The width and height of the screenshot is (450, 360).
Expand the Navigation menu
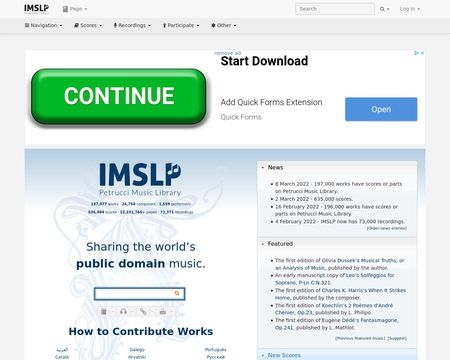(x=43, y=25)
